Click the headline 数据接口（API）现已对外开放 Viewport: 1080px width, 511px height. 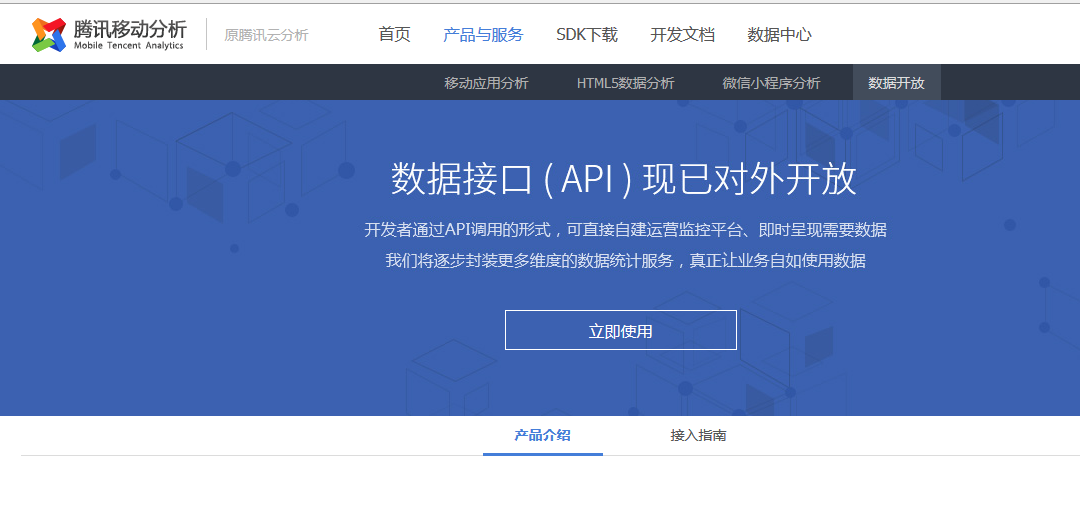tap(624, 180)
